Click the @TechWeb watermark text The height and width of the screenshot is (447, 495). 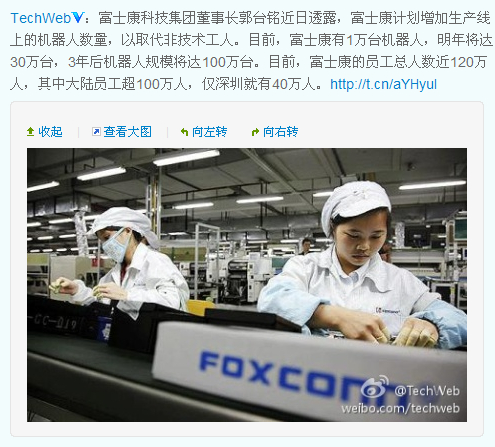tap(427, 391)
